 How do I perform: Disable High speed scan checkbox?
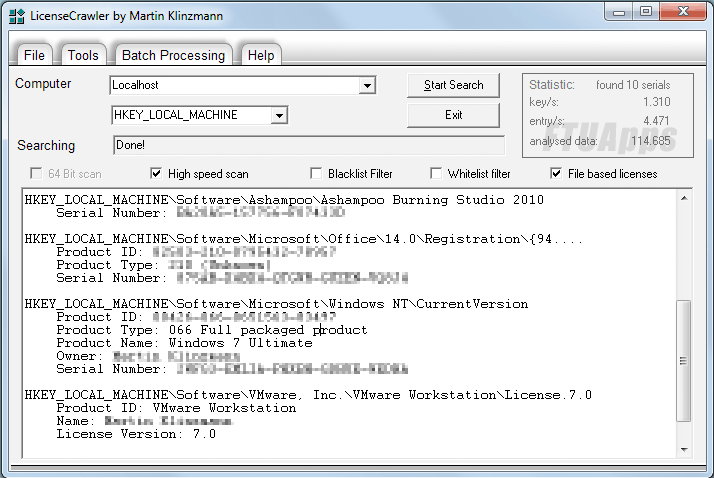point(156,173)
